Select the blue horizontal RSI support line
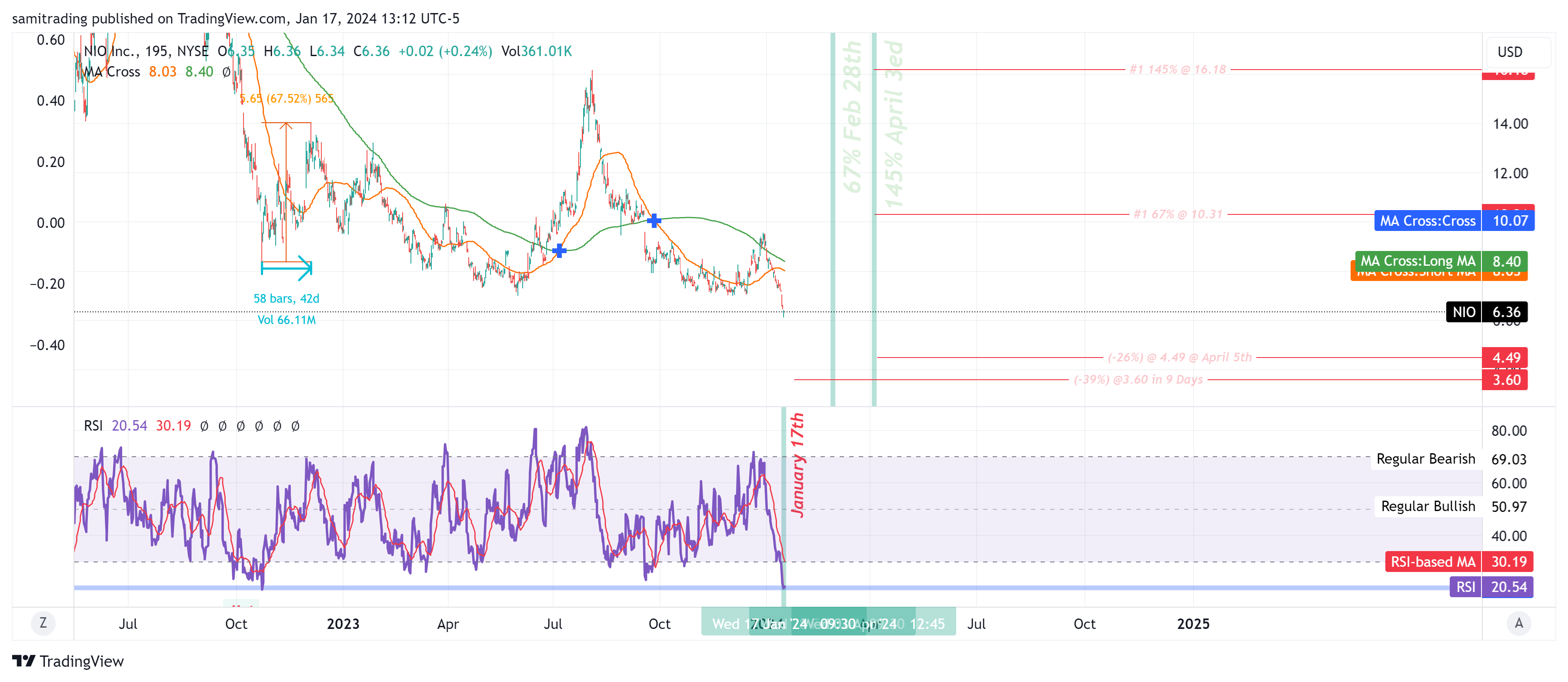This screenshot has width=1568, height=682. click(x=761, y=588)
